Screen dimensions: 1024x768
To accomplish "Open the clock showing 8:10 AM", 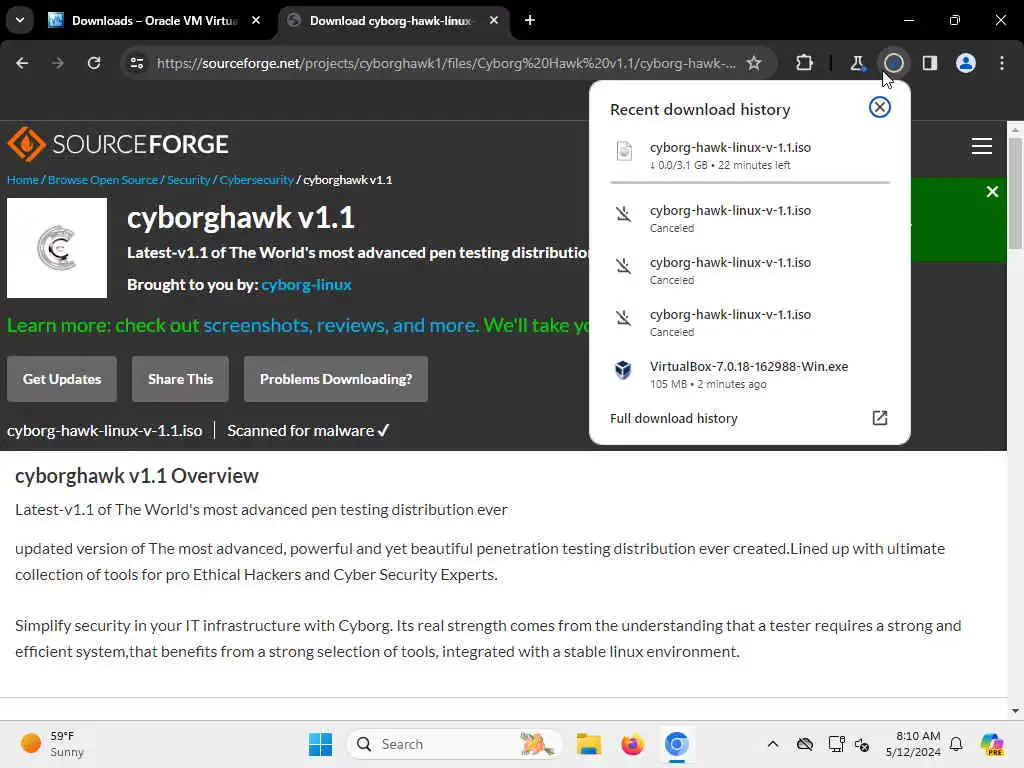I will [913, 744].
